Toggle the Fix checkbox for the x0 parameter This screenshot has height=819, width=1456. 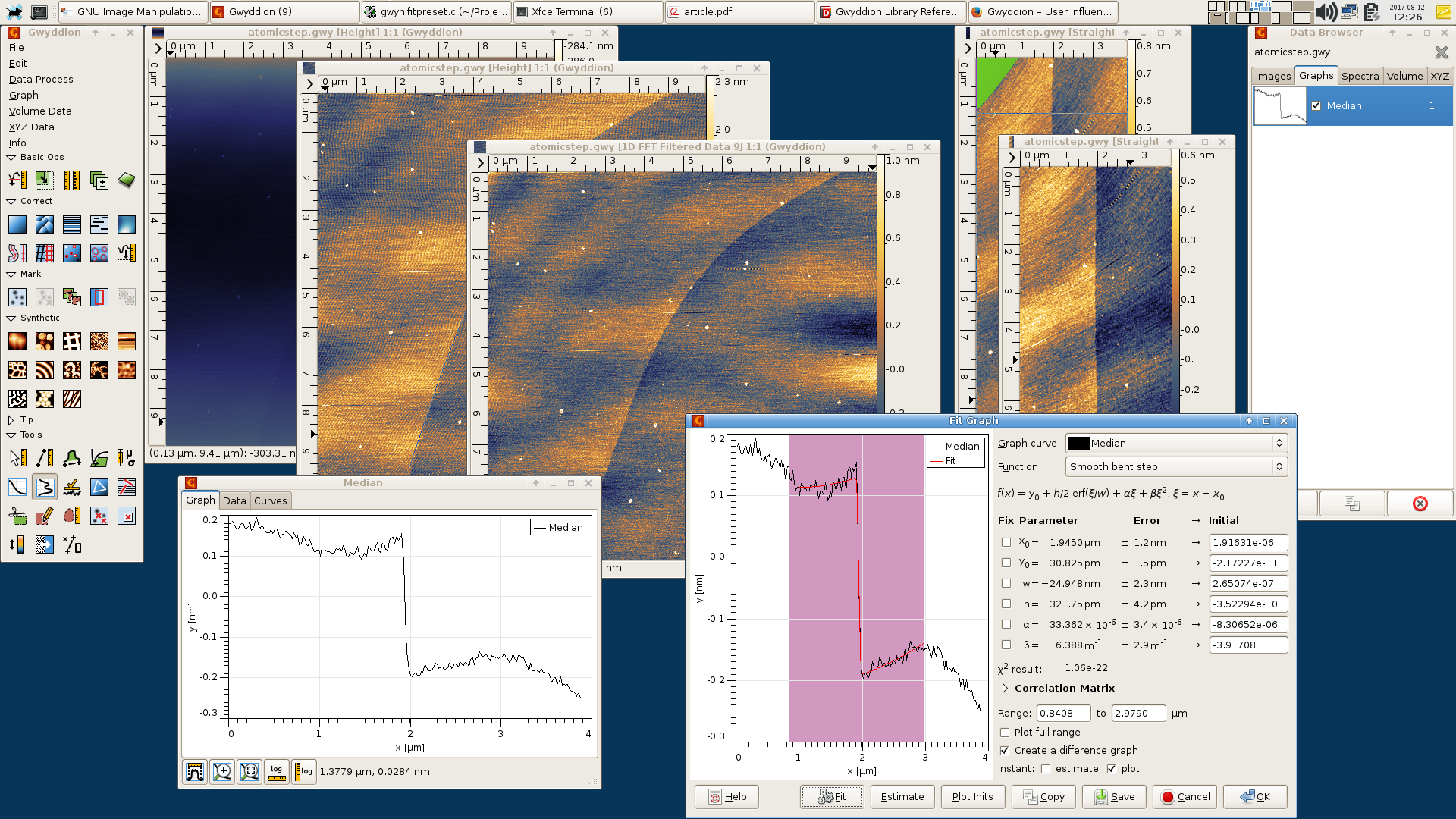(1006, 543)
